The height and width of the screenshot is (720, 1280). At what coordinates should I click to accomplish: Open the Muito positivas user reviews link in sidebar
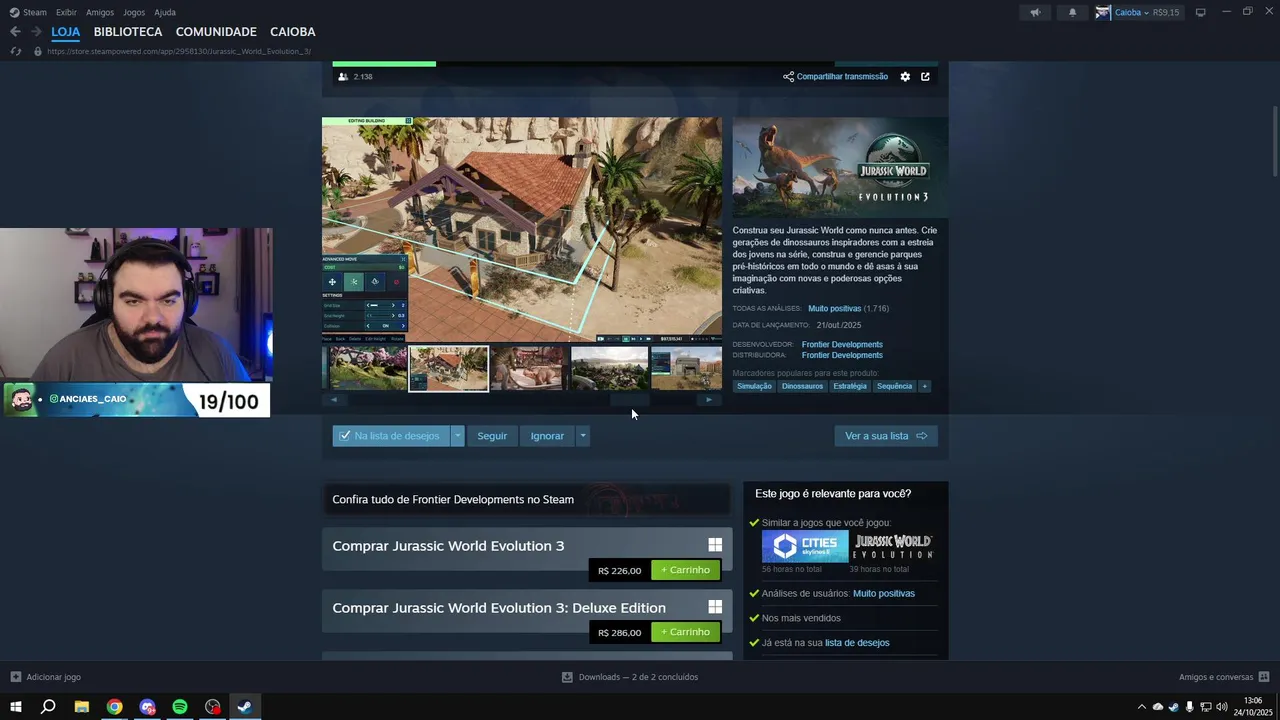[x=883, y=594]
